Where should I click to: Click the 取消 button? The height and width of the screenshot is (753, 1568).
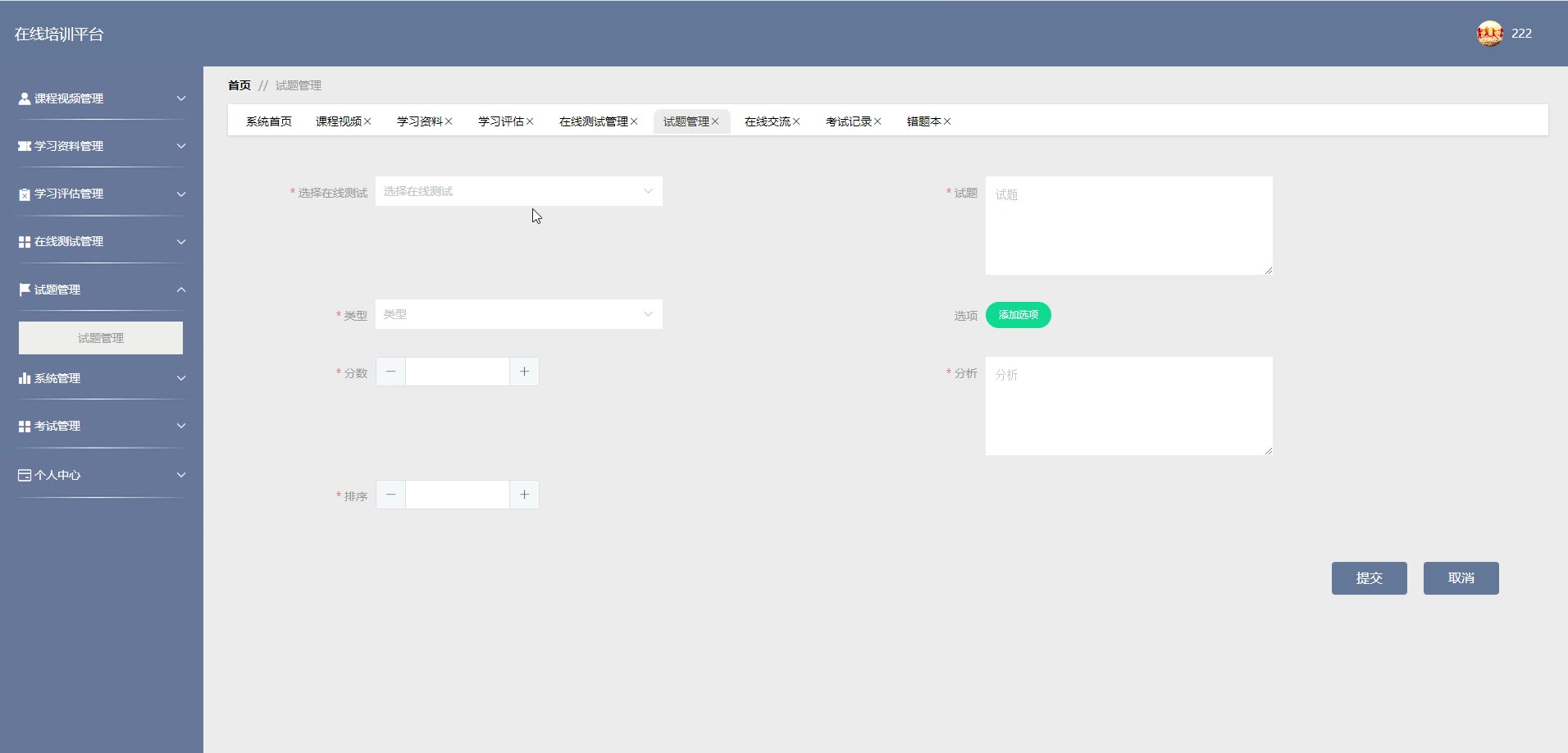pyautogui.click(x=1461, y=578)
